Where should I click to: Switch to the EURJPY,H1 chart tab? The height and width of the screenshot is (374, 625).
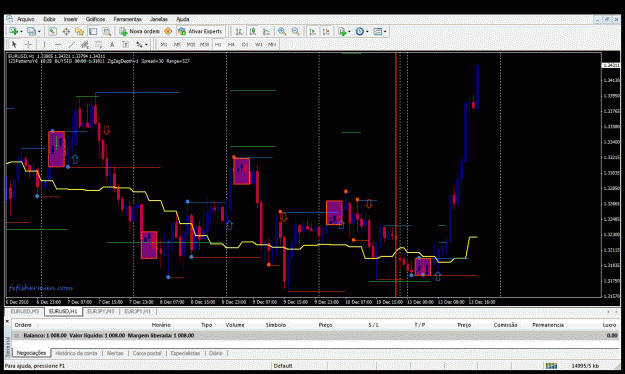(x=137, y=311)
